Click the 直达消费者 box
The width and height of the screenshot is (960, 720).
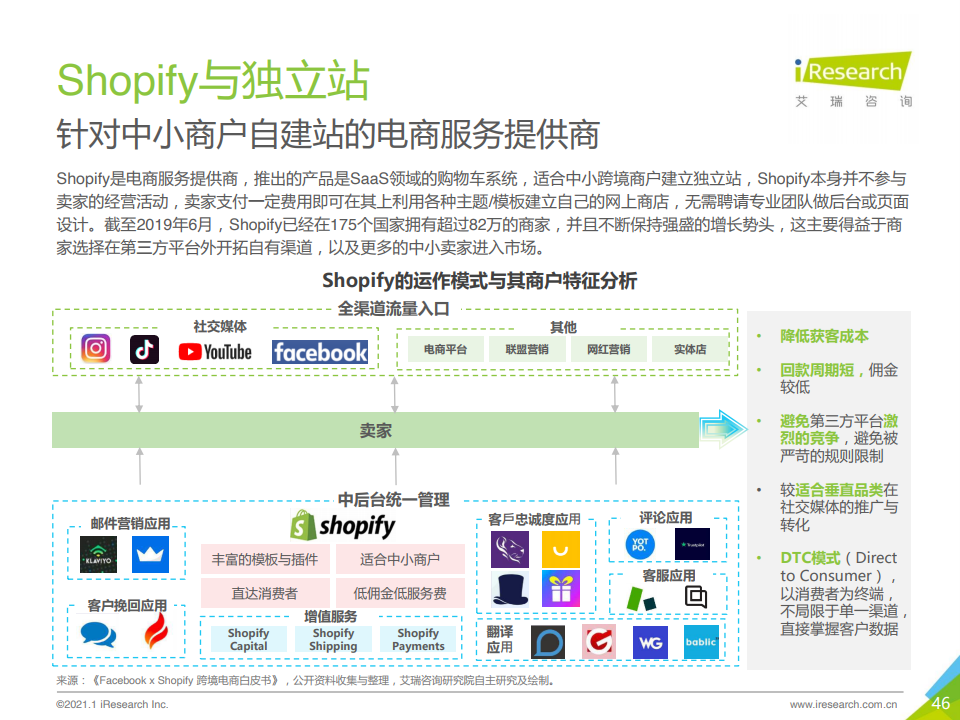coord(265,593)
